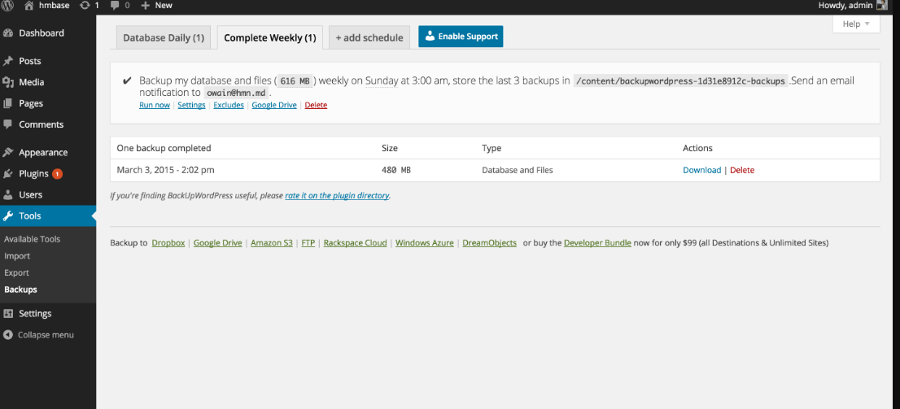Select the Backups submenu item
This screenshot has width=900, height=409.
21,290
